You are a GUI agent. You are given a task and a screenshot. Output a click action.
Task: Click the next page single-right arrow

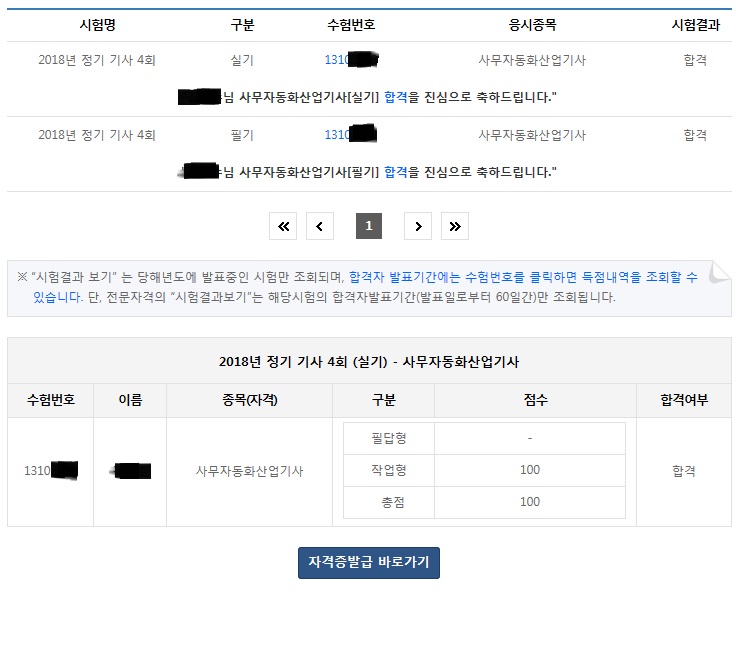pyautogui.click(x=418, y=227)
